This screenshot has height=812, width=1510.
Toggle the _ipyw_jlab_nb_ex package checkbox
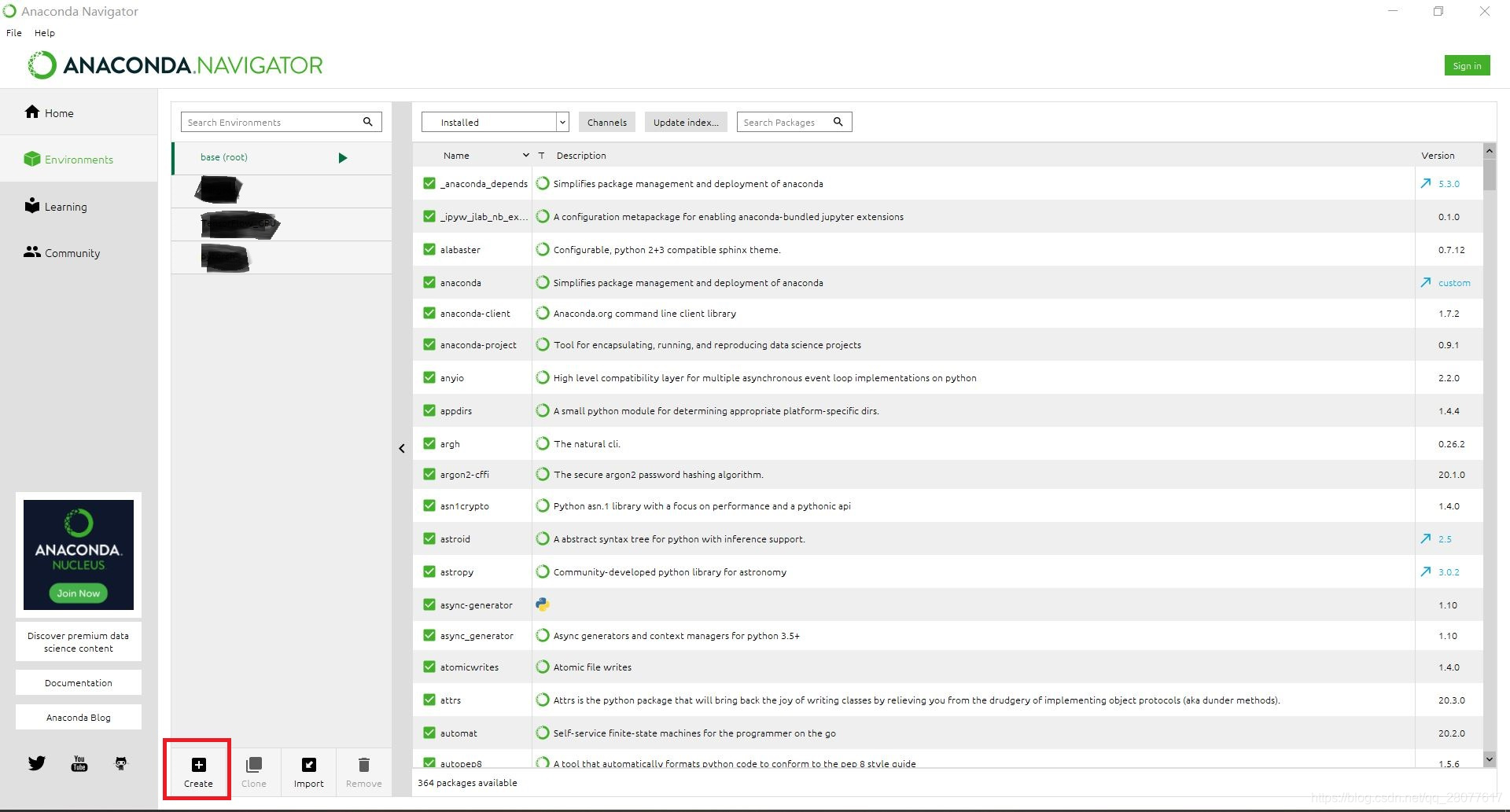pyautogui.click(x=429, y=216)
